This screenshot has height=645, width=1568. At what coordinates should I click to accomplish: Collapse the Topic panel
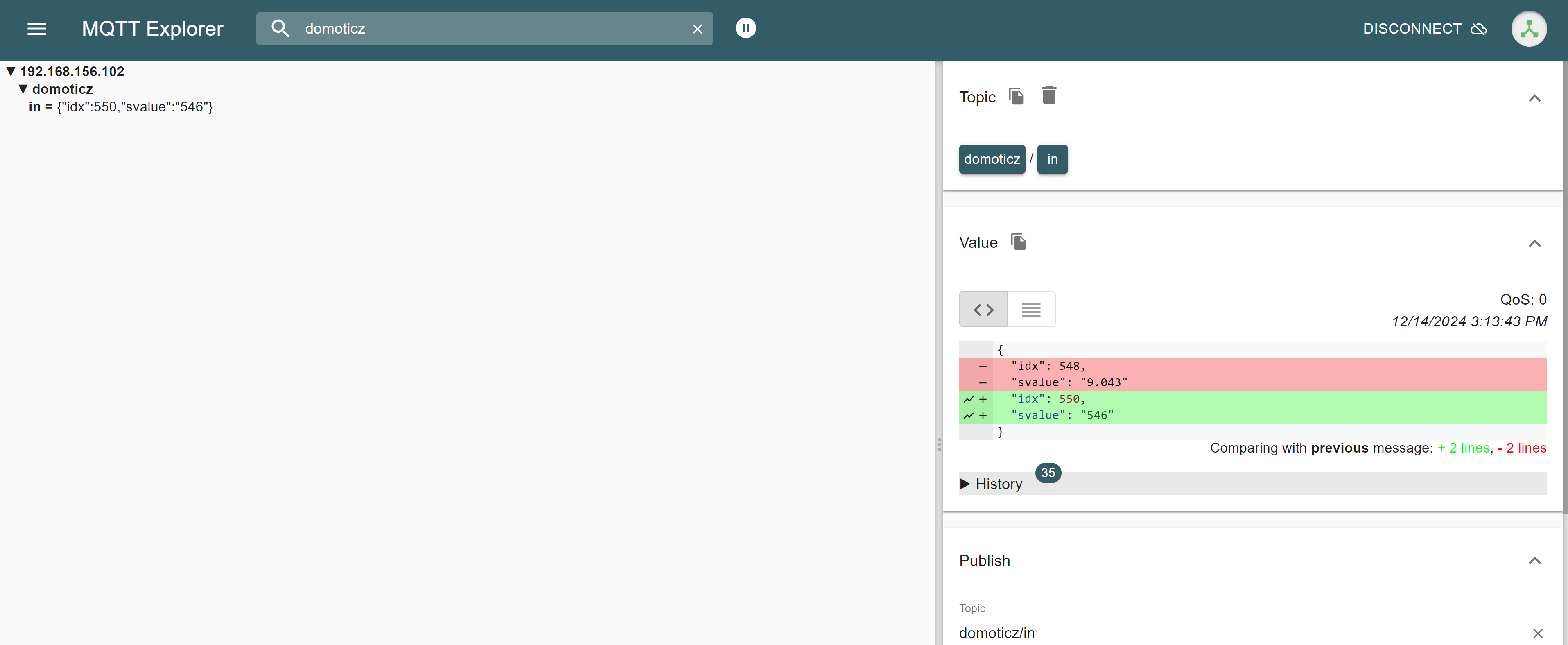coord(1534,98)
